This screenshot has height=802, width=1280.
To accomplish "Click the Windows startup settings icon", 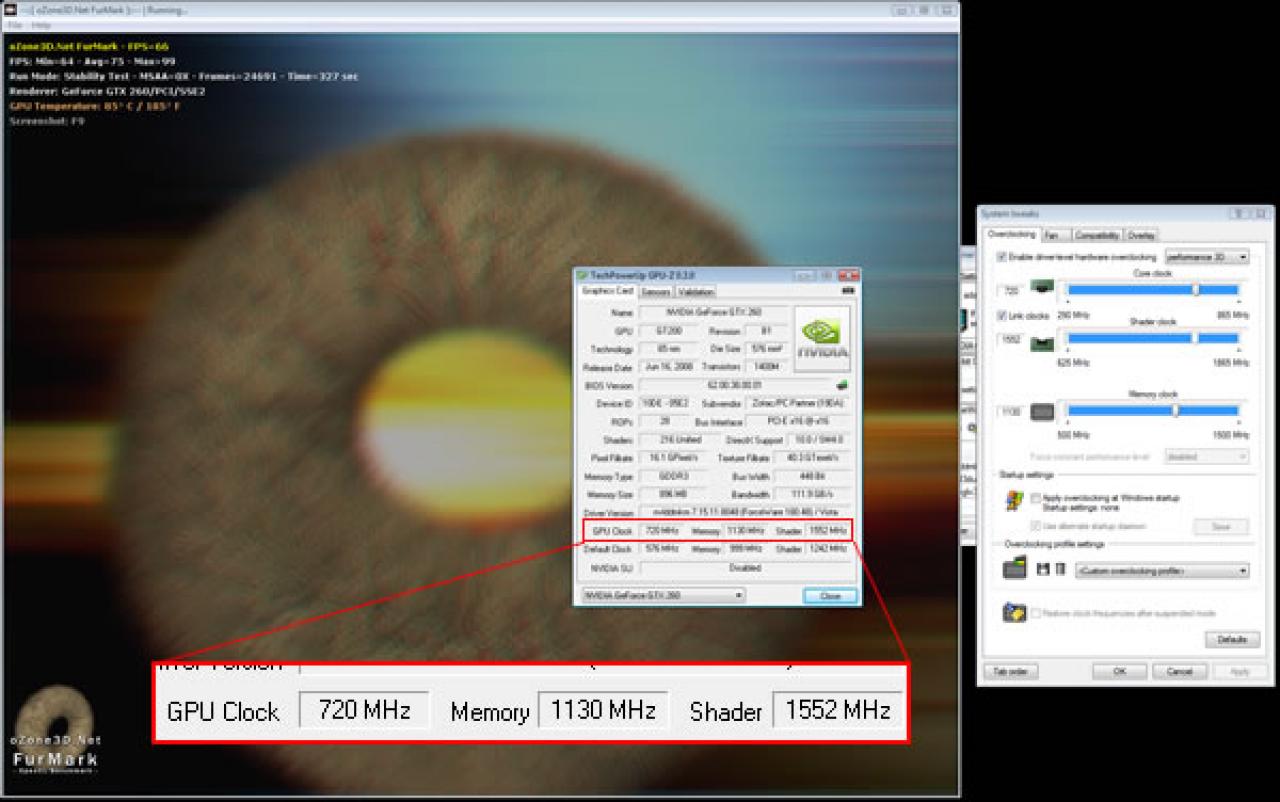I will (1014, 501).
